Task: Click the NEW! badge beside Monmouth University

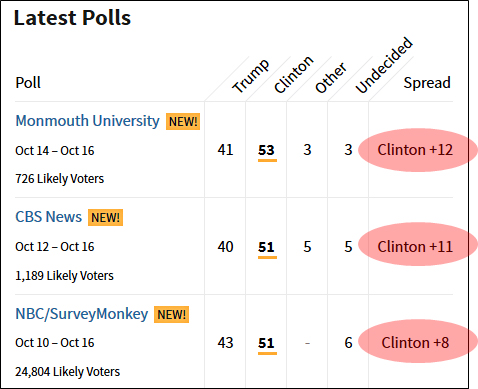Action: tap(183, 121)
